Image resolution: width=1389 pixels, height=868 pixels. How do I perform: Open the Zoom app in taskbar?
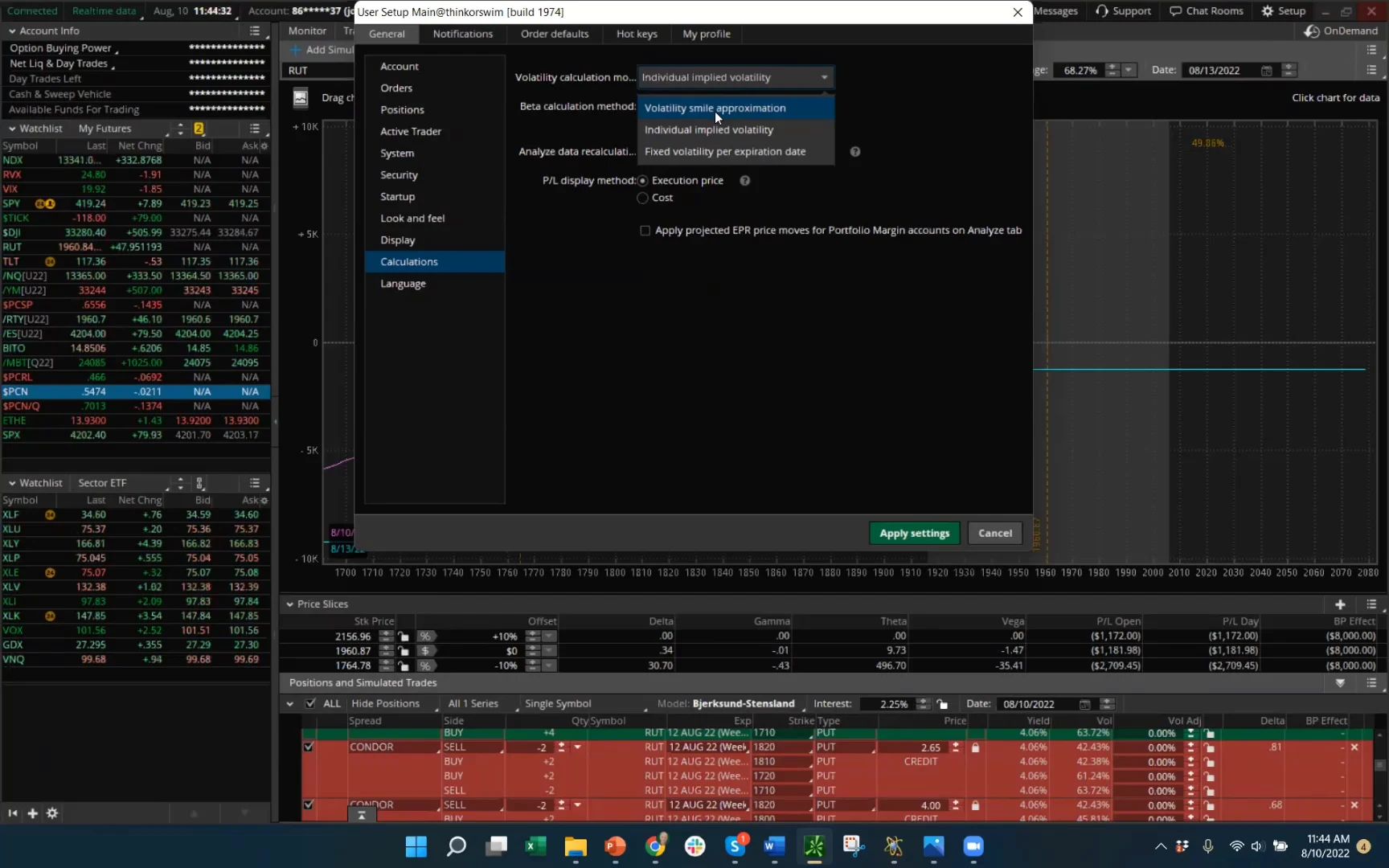click(x=973, y=846)
